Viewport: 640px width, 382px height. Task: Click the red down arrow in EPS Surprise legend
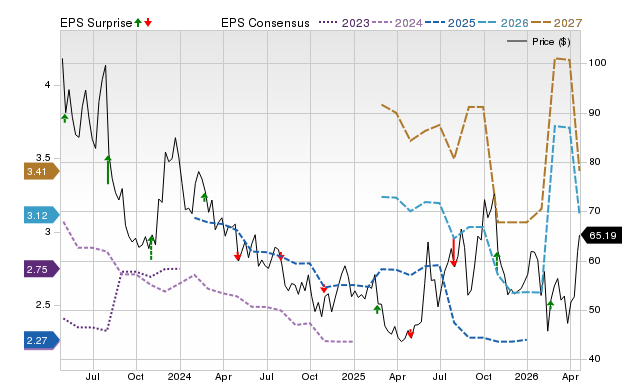[148, 22]
